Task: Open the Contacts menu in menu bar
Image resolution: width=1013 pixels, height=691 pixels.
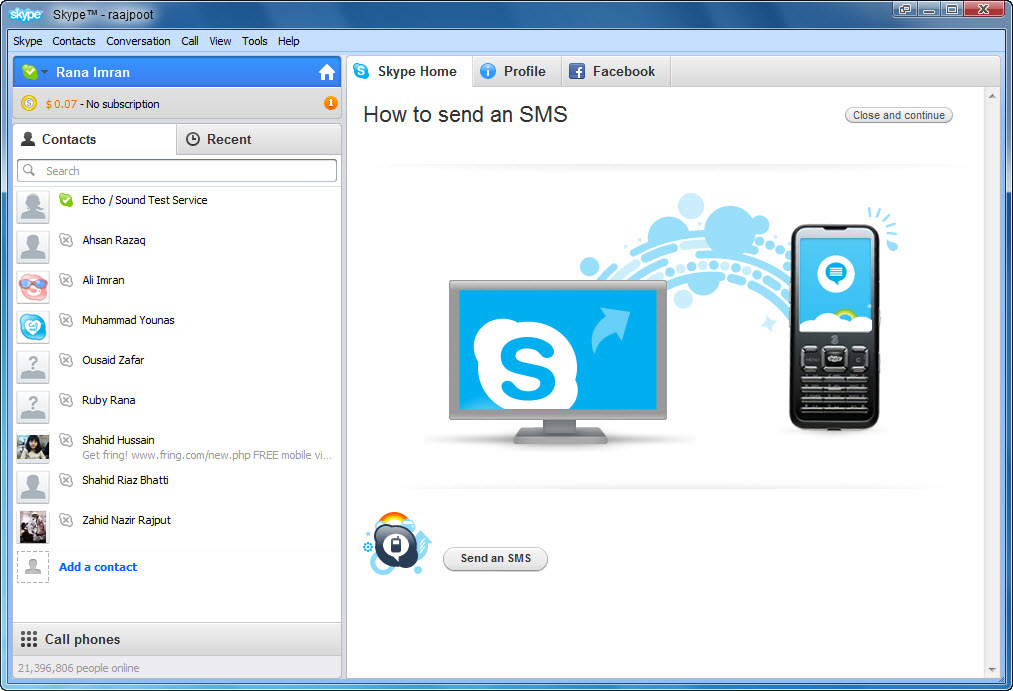Action: coord(74,41)
